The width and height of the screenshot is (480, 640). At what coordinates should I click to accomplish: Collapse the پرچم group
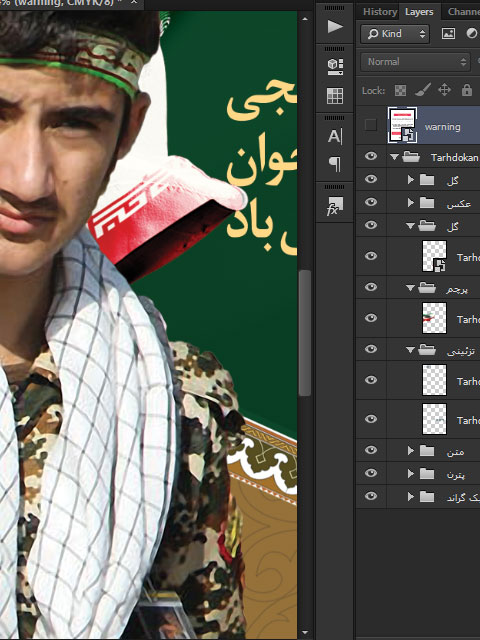[x=410, y=288]
